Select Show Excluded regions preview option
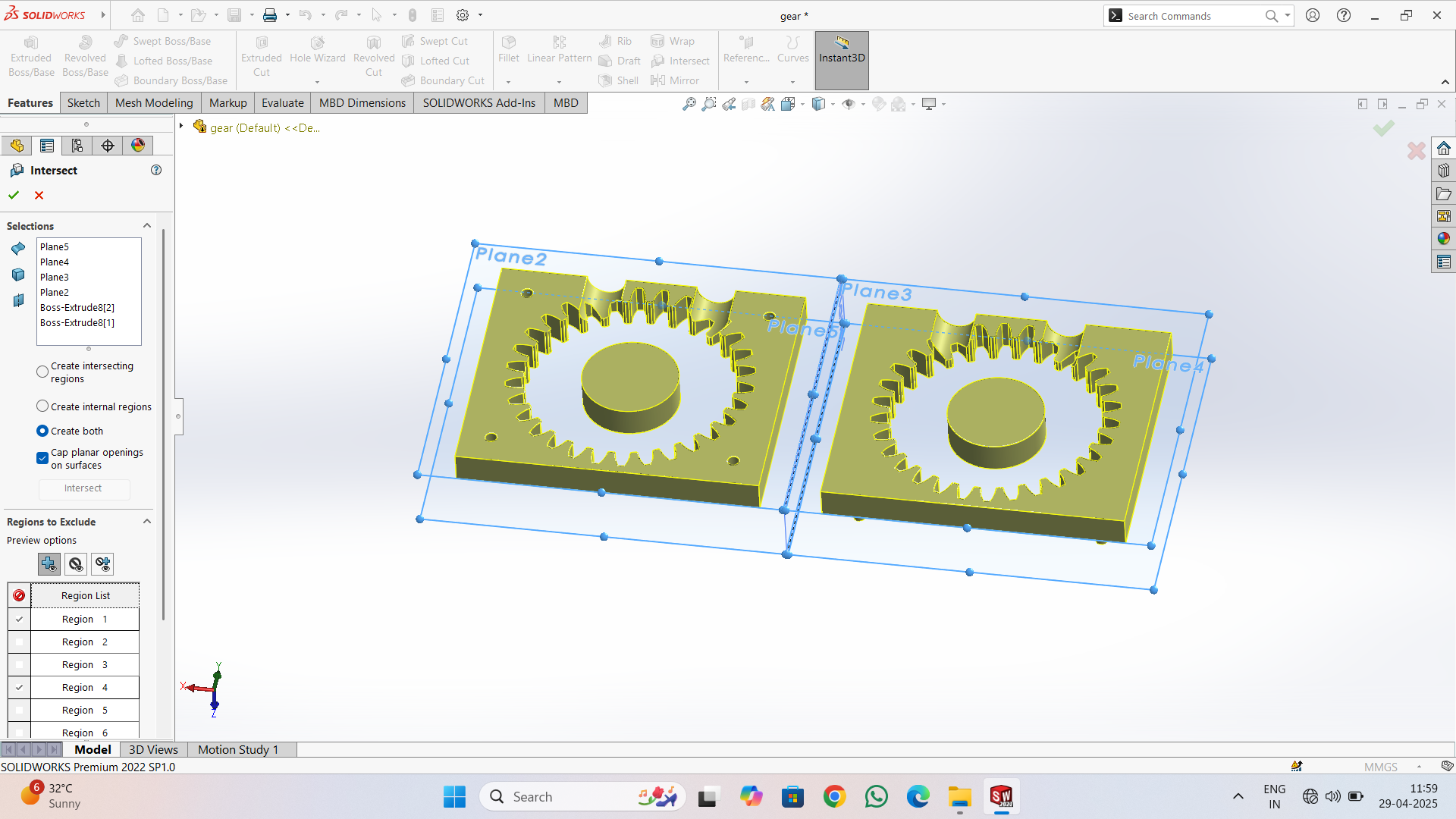Screen dimensions: 1456x819 pos(76,564)
